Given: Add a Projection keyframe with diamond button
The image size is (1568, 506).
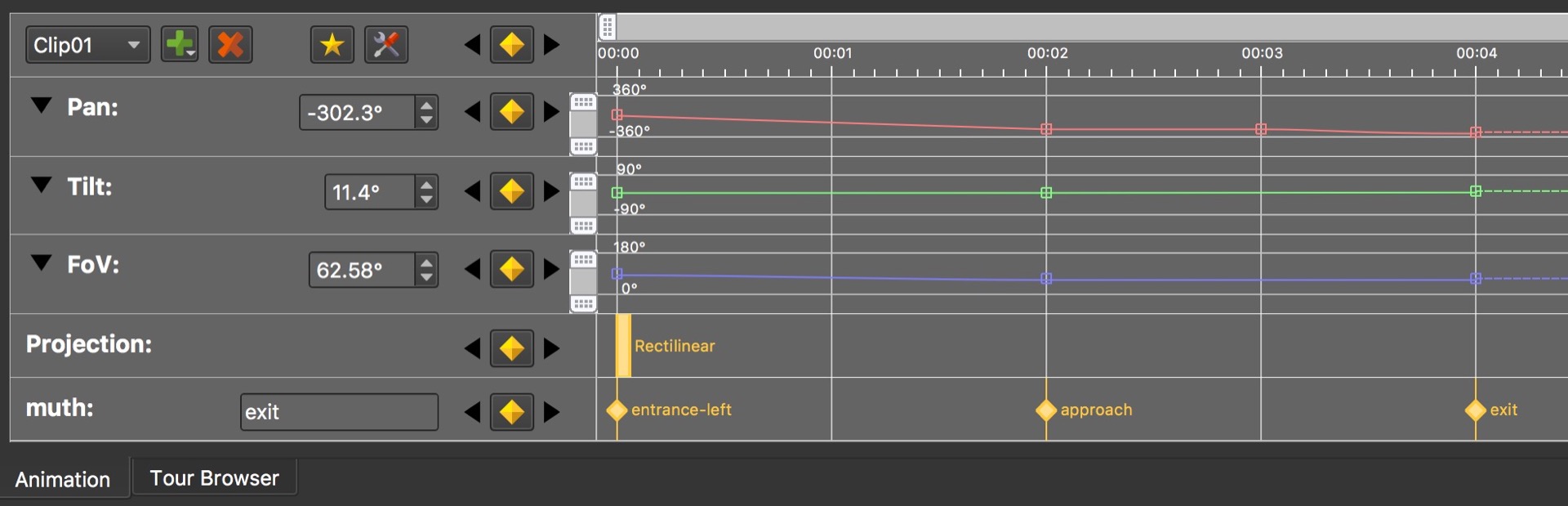Looking at the screenshot, I should 512,348.
